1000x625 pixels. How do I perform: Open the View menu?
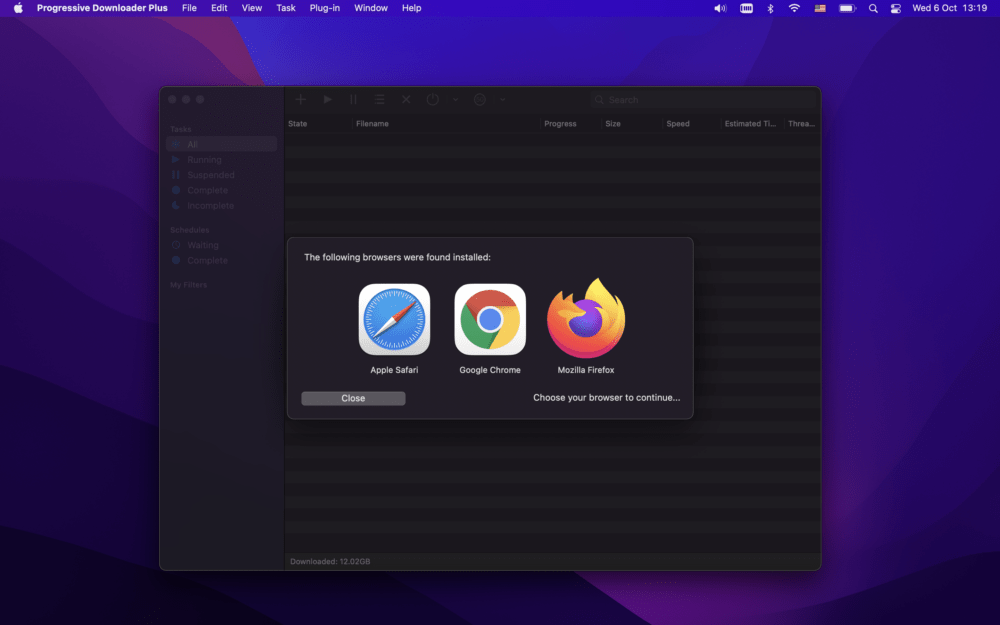251,8
